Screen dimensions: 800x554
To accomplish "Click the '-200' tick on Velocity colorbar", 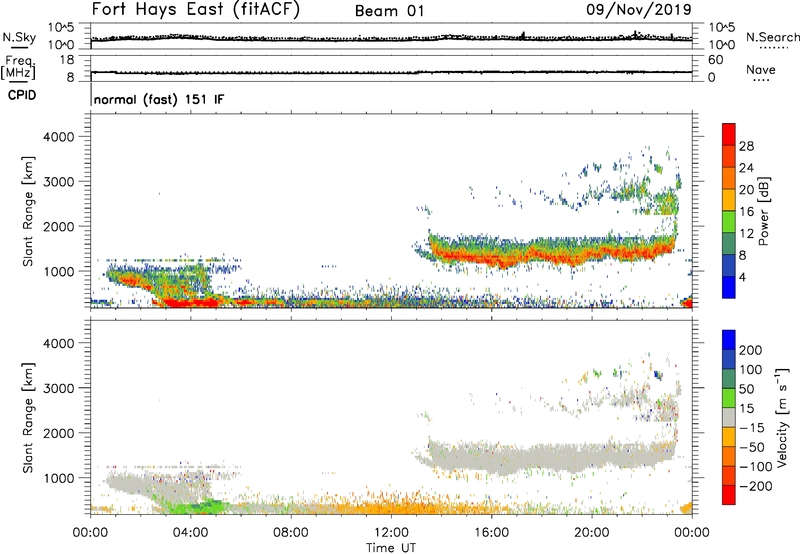I will (755, 486).
